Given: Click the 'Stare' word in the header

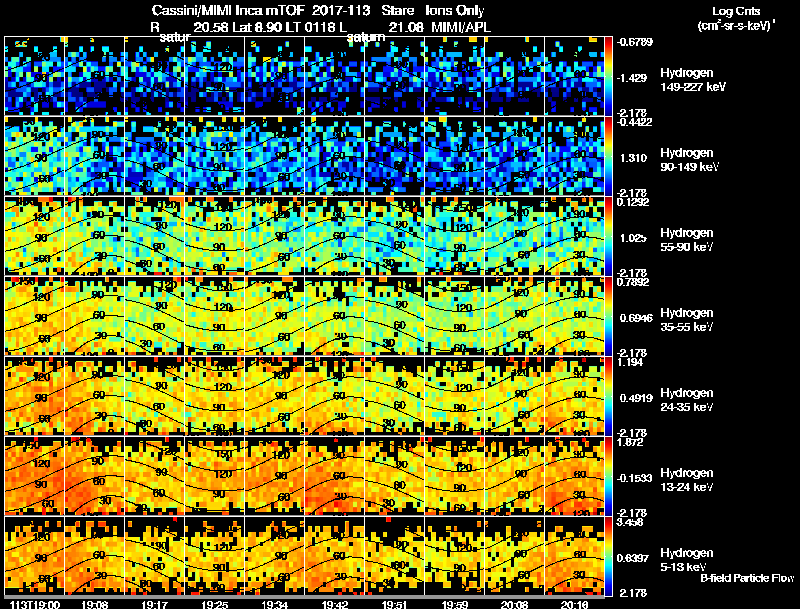Looking at the screenshot, I should tap(397, 11).
